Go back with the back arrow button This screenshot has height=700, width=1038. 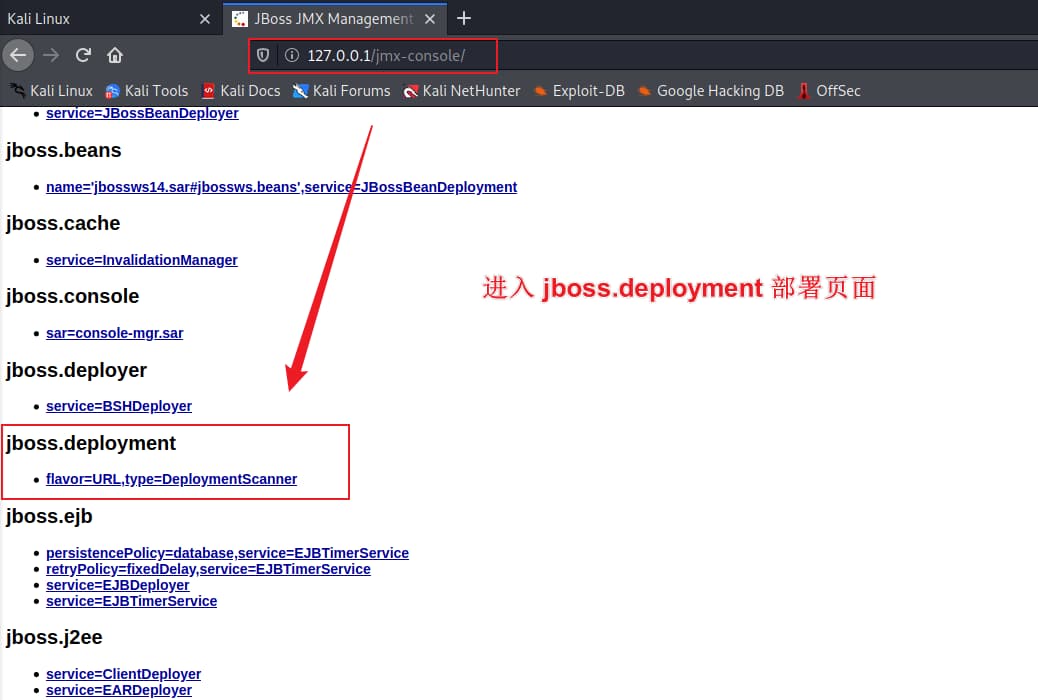18,55
